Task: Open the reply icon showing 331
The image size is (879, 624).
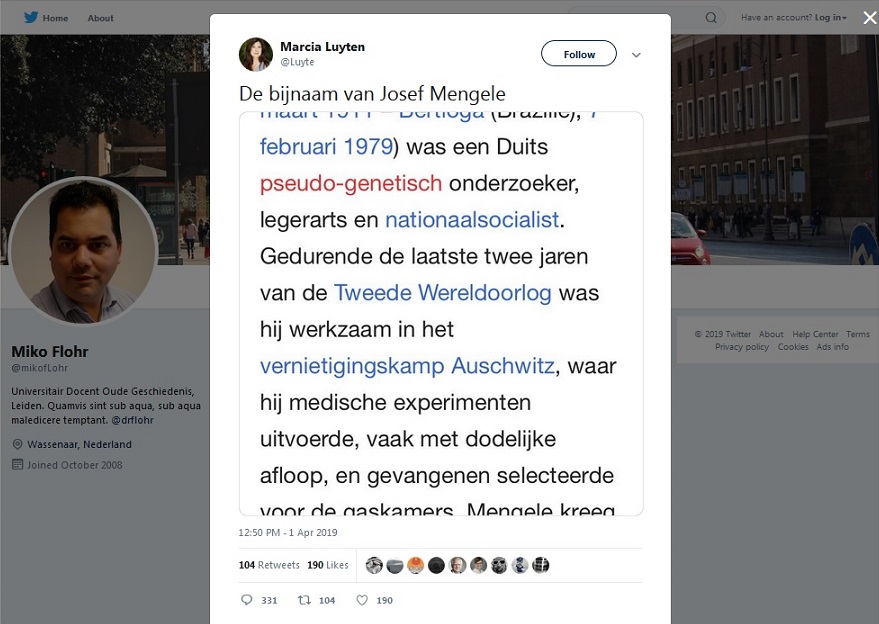Action: tap(247, 600)
